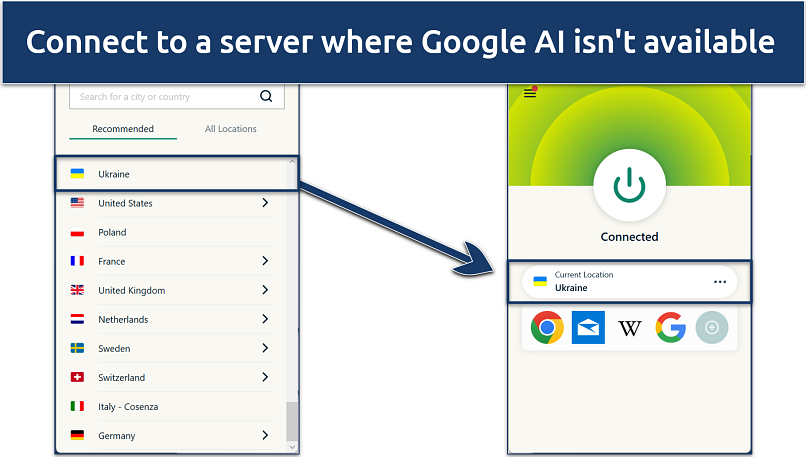Image resolution: width=806 pixels, height=457 pixels.
Task: Select United Kingdom location text
Action: [x=132, y=290]
